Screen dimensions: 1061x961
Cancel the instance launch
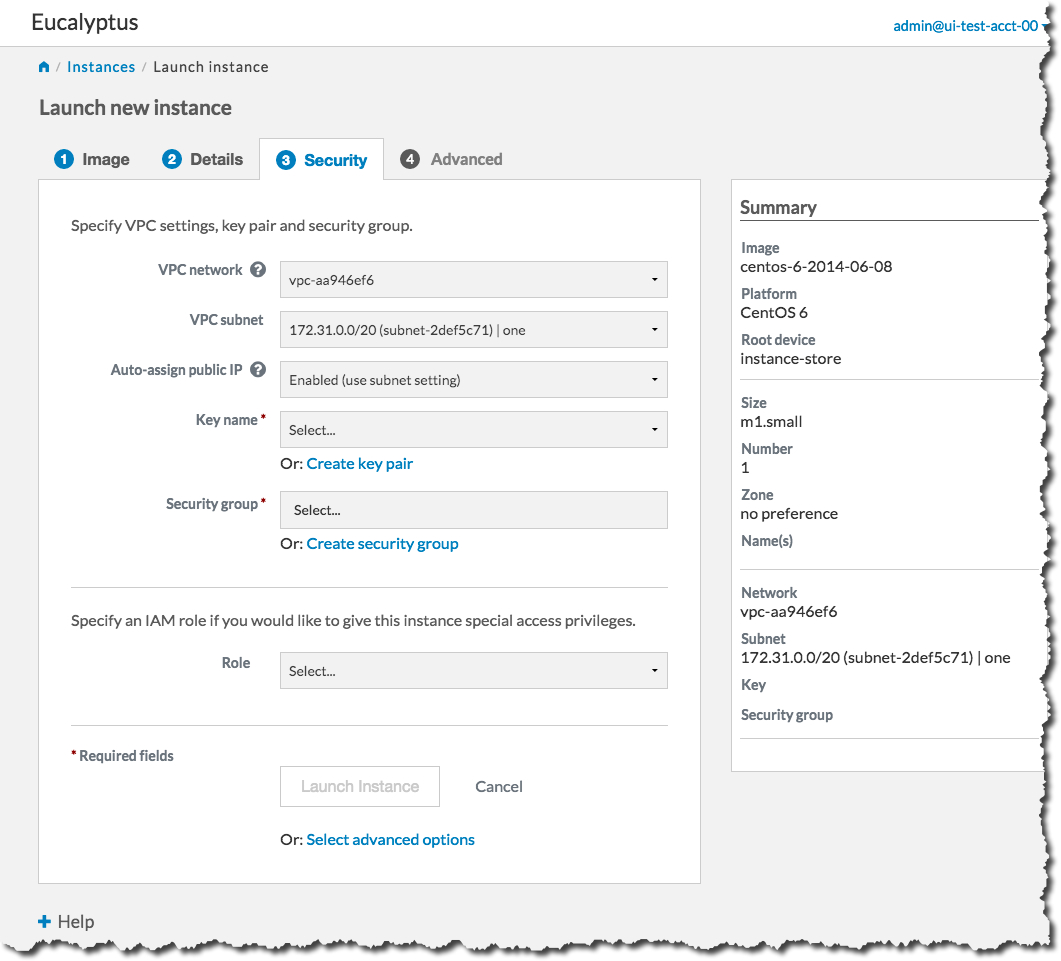[499, 786]
